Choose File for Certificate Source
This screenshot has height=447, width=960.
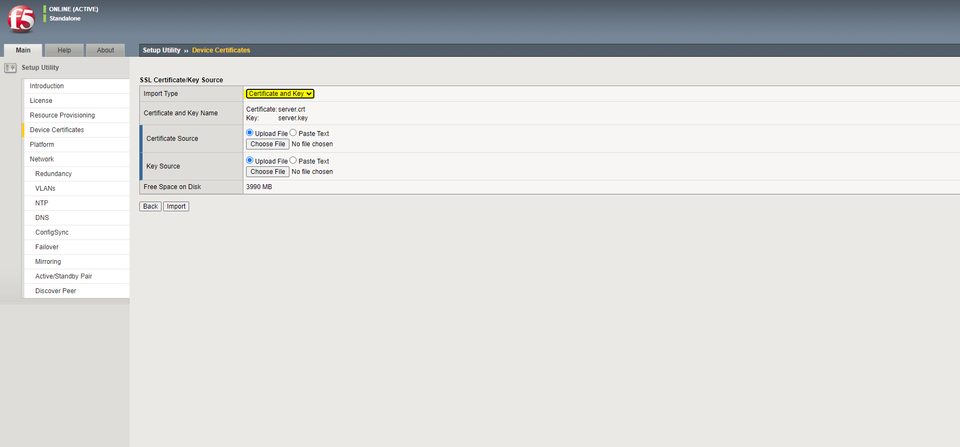267,144
